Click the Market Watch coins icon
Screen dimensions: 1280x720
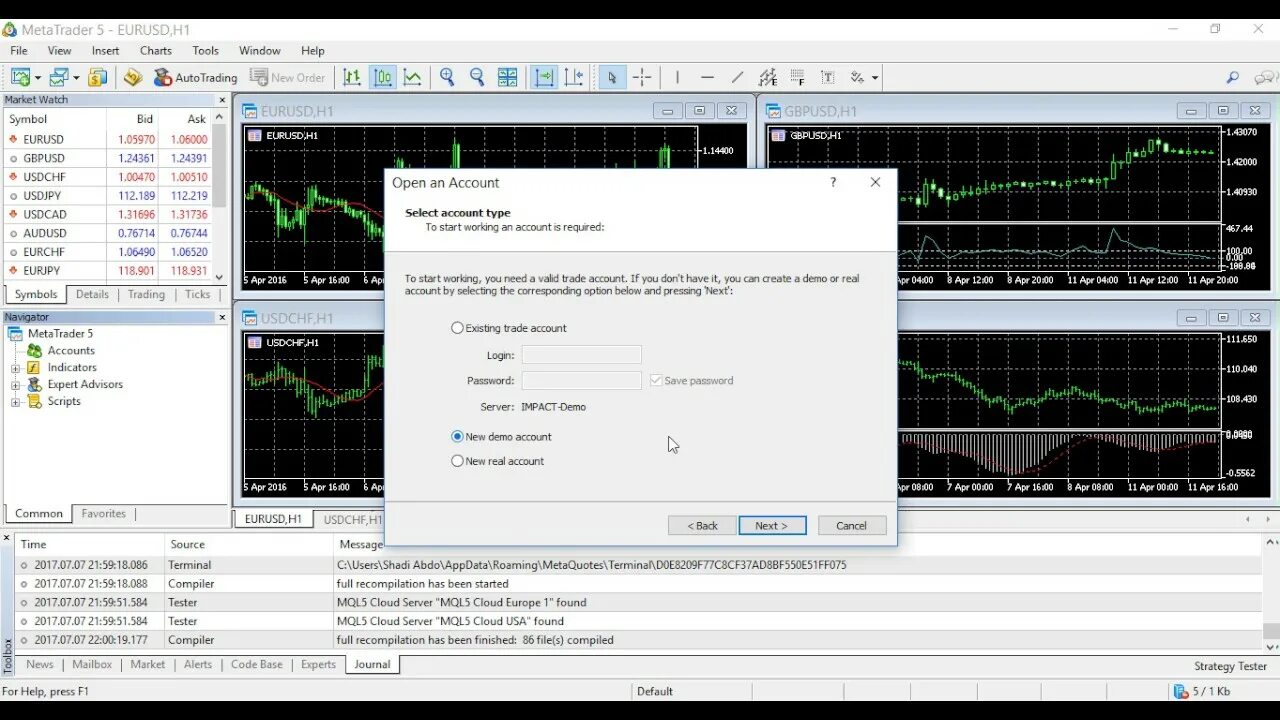97,77
